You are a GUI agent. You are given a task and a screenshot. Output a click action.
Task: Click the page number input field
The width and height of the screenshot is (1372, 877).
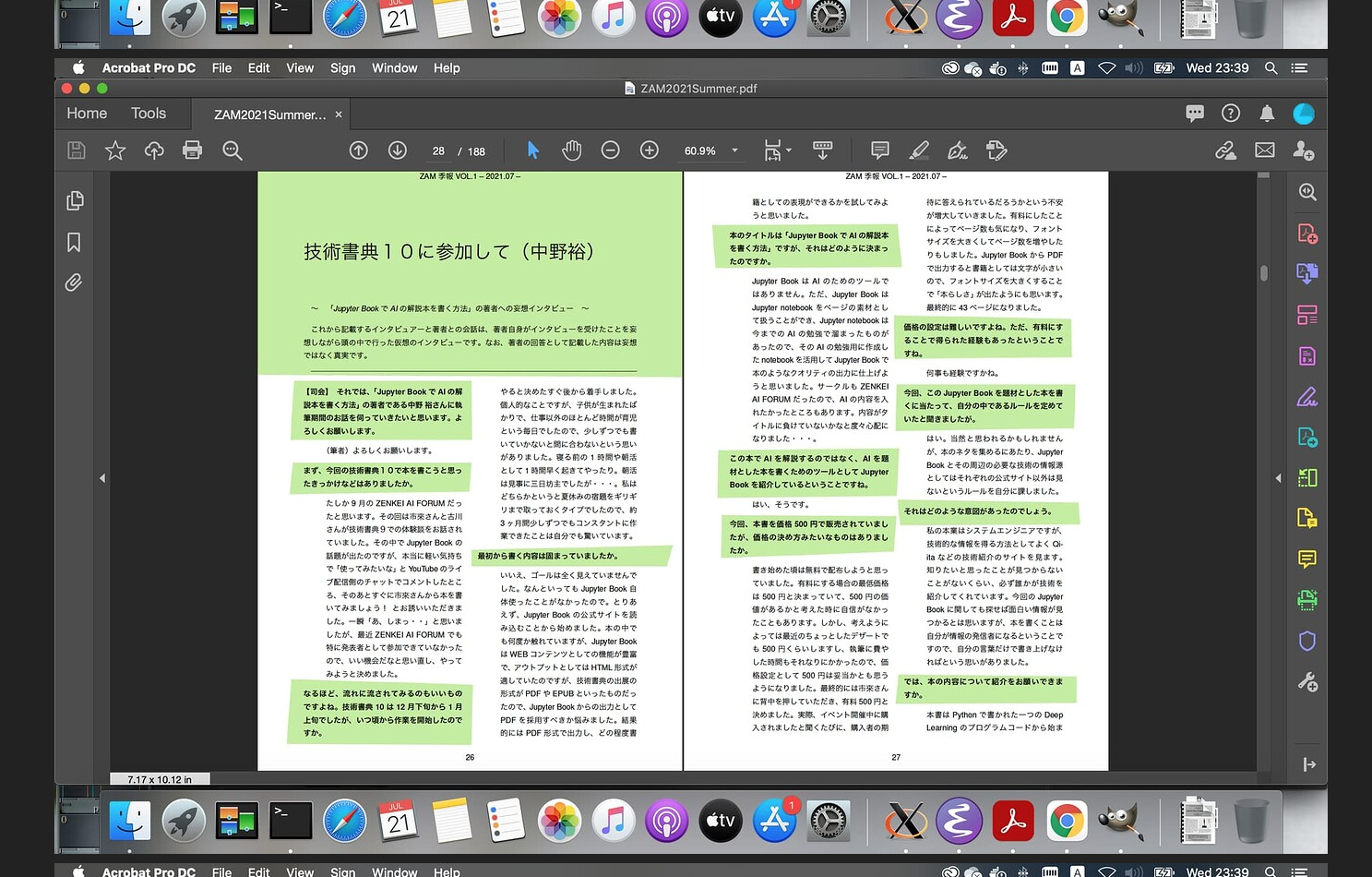click(x=438, y=151)
